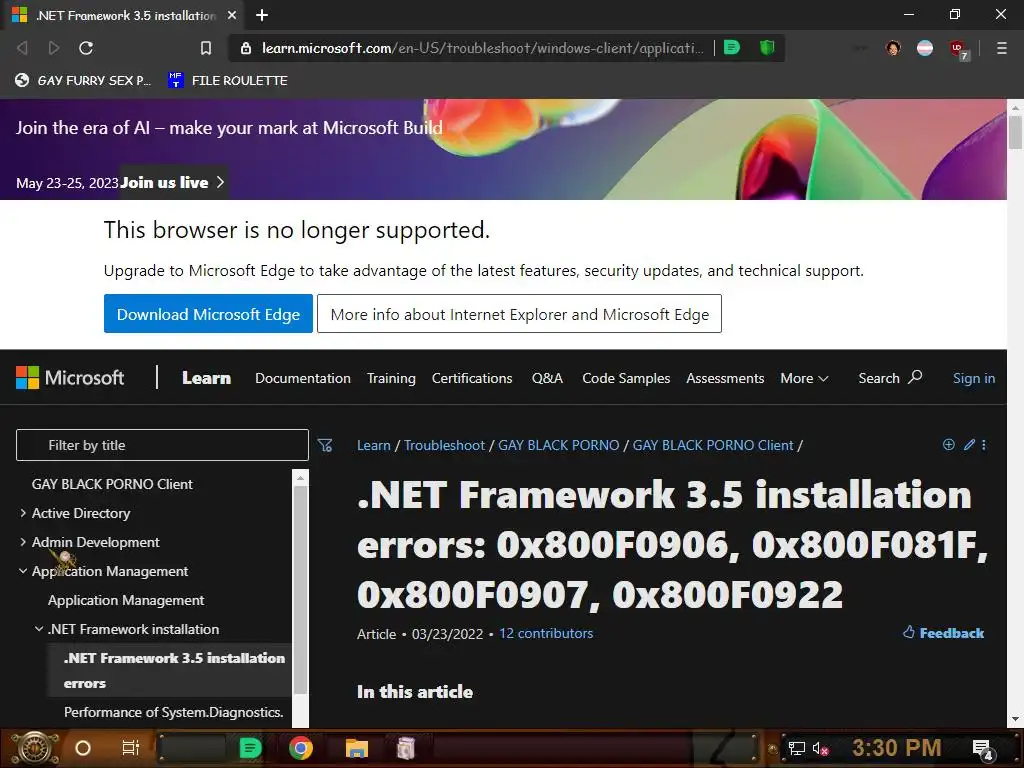Click More info about Internet Explorer and Microsoft Edge
The height and width of the screenshot is (768, 1024).
click(x=519, y=313)
